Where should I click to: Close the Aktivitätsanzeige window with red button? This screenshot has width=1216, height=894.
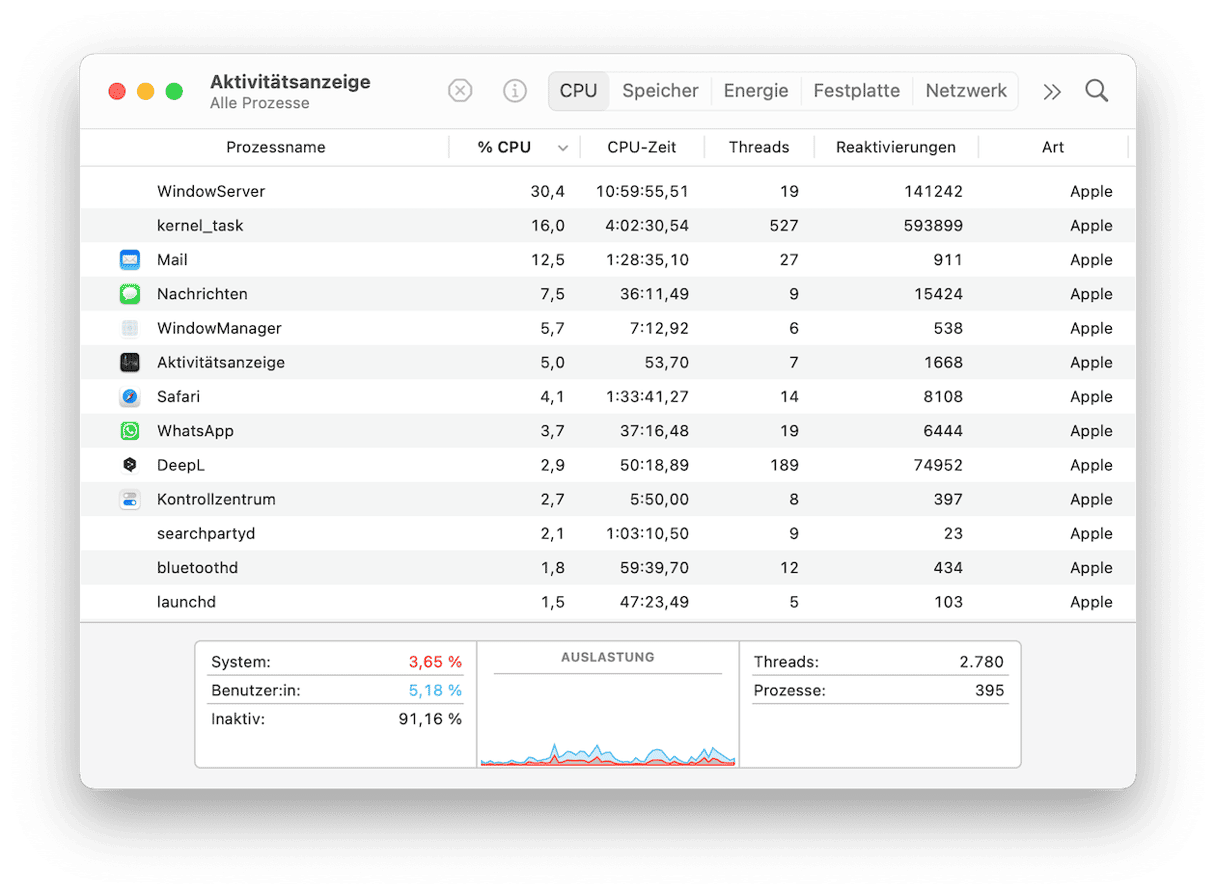click(x=117, y=91)
